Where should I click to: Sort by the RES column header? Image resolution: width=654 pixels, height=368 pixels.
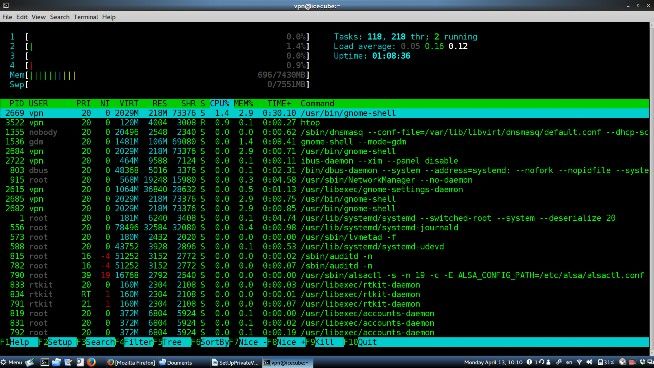[159, 103]
